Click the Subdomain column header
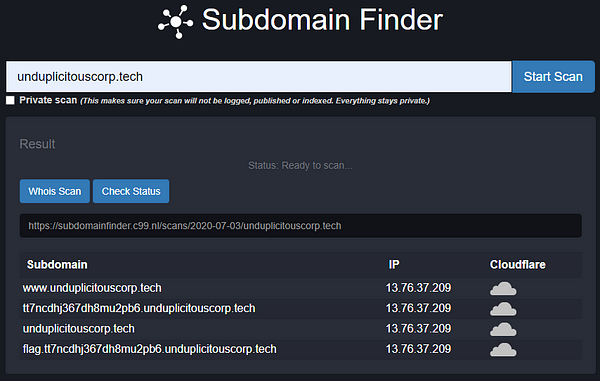The height and width of the screenshot is (381, 600). [57, 265]
